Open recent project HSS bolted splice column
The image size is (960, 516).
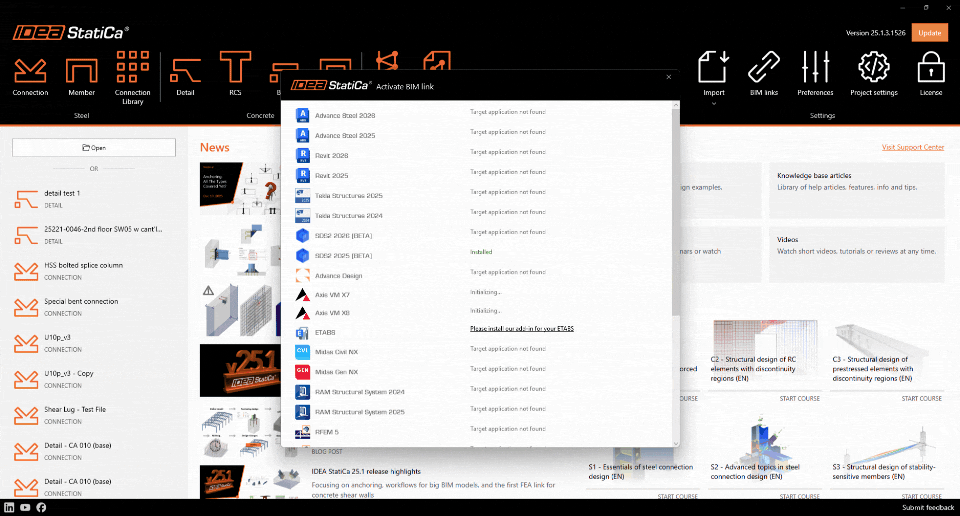coord(94,271)
